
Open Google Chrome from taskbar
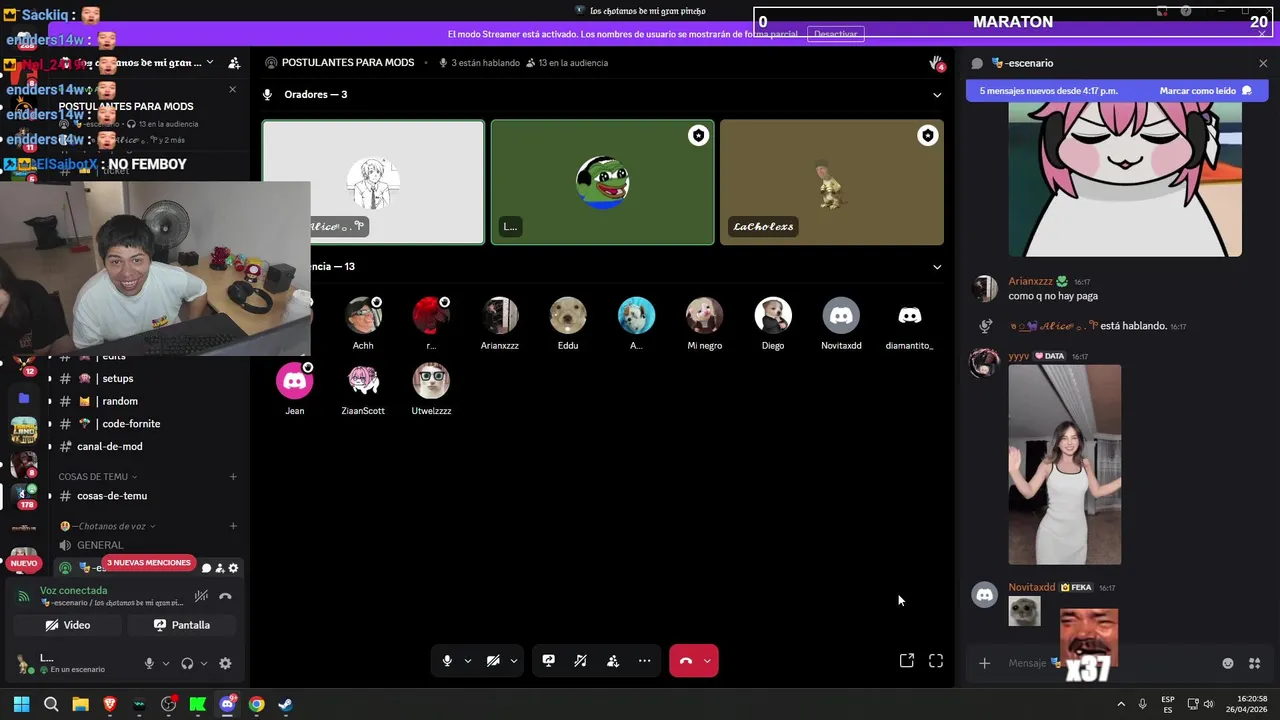pyautogui.click(x=256, y=704)
